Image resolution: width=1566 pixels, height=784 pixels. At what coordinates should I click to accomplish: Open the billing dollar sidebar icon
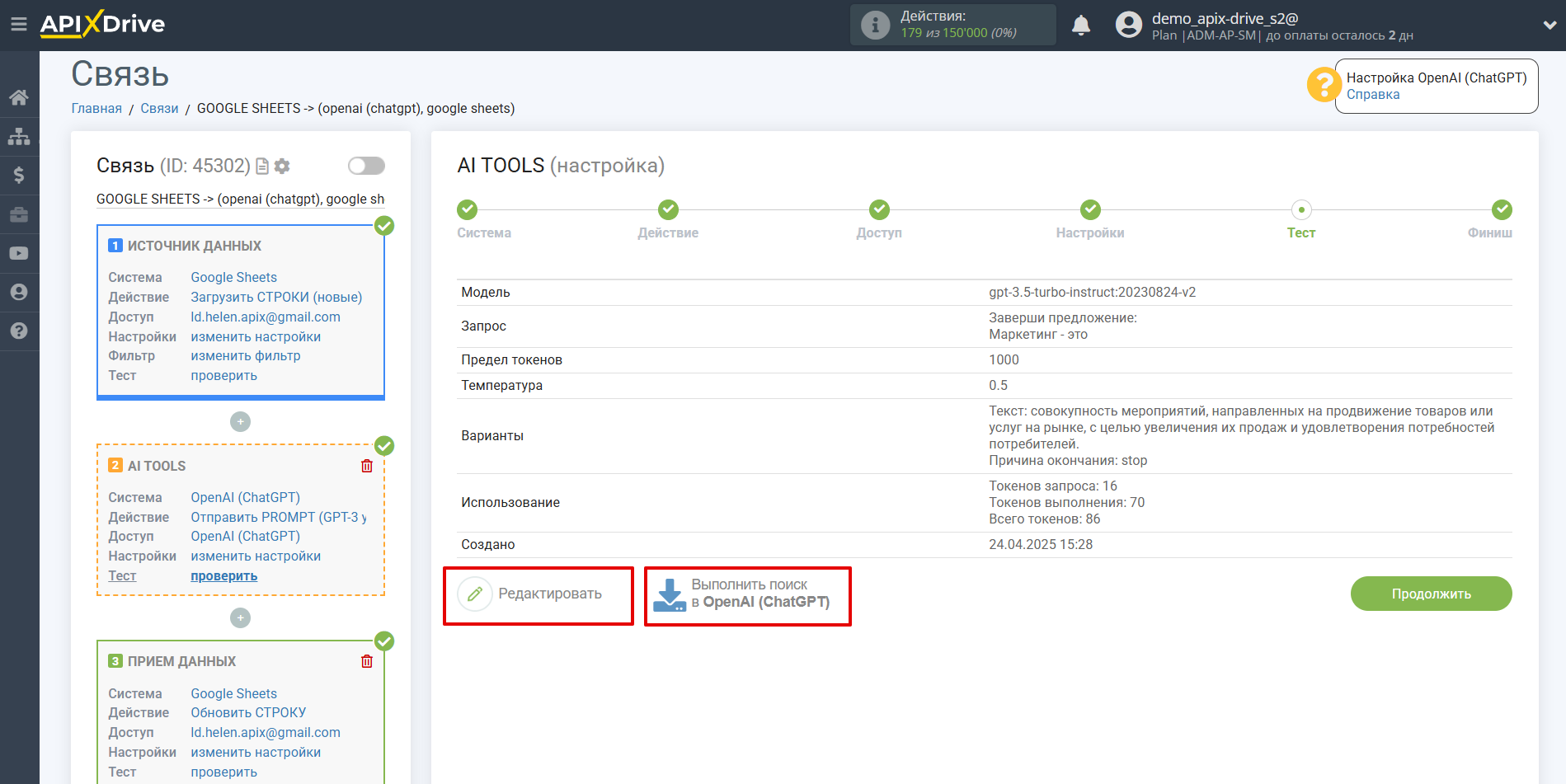pos(19,175)
